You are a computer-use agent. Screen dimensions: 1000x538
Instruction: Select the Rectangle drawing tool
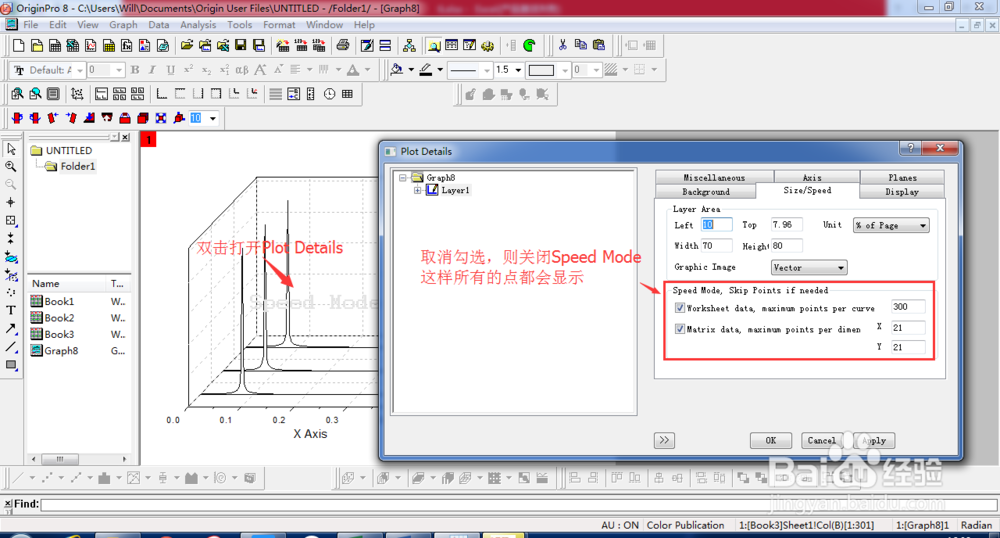coord(11,365)
